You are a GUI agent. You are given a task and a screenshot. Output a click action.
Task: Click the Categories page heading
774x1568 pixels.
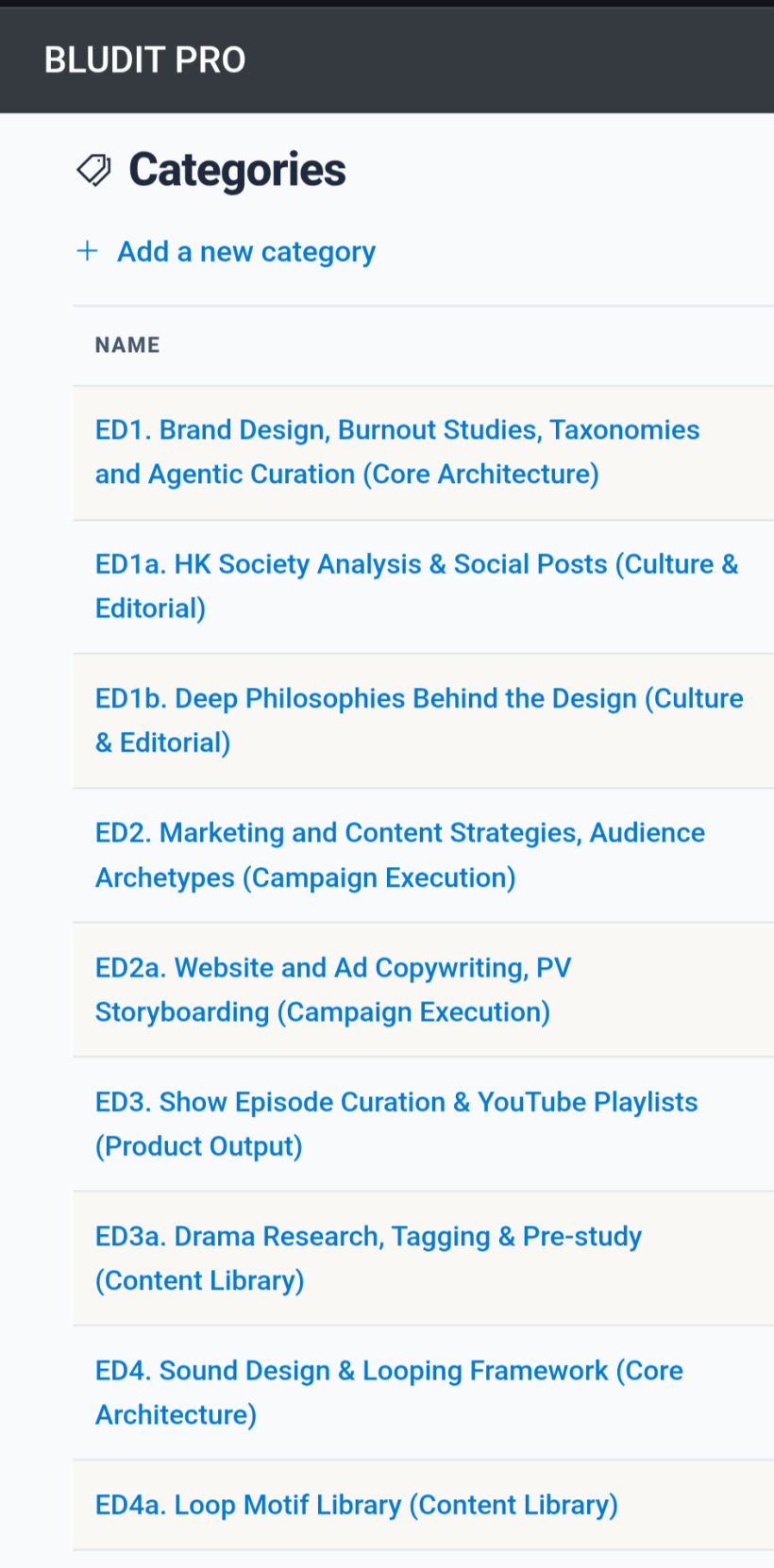237,170
